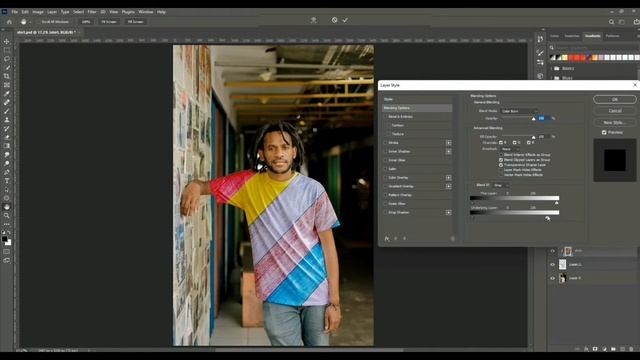Select the Pen tool
The image size is (640, 360).
(7, 172)
